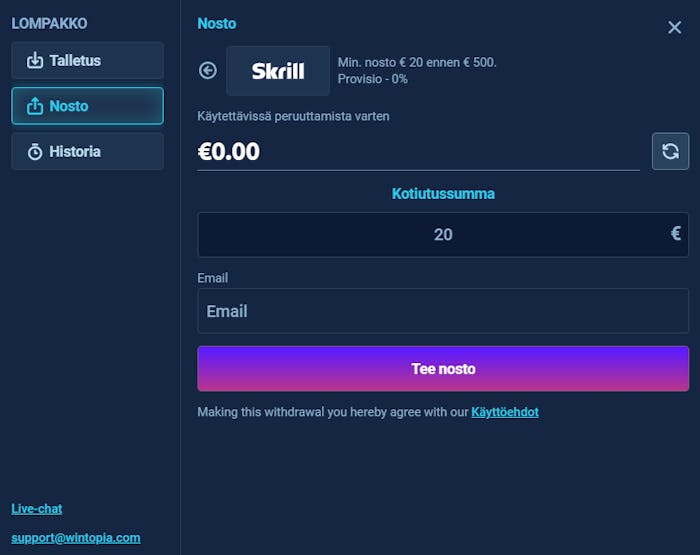
Task: Refresh the available balance amount
Action: pyautogui.click(x=670, y=151)
